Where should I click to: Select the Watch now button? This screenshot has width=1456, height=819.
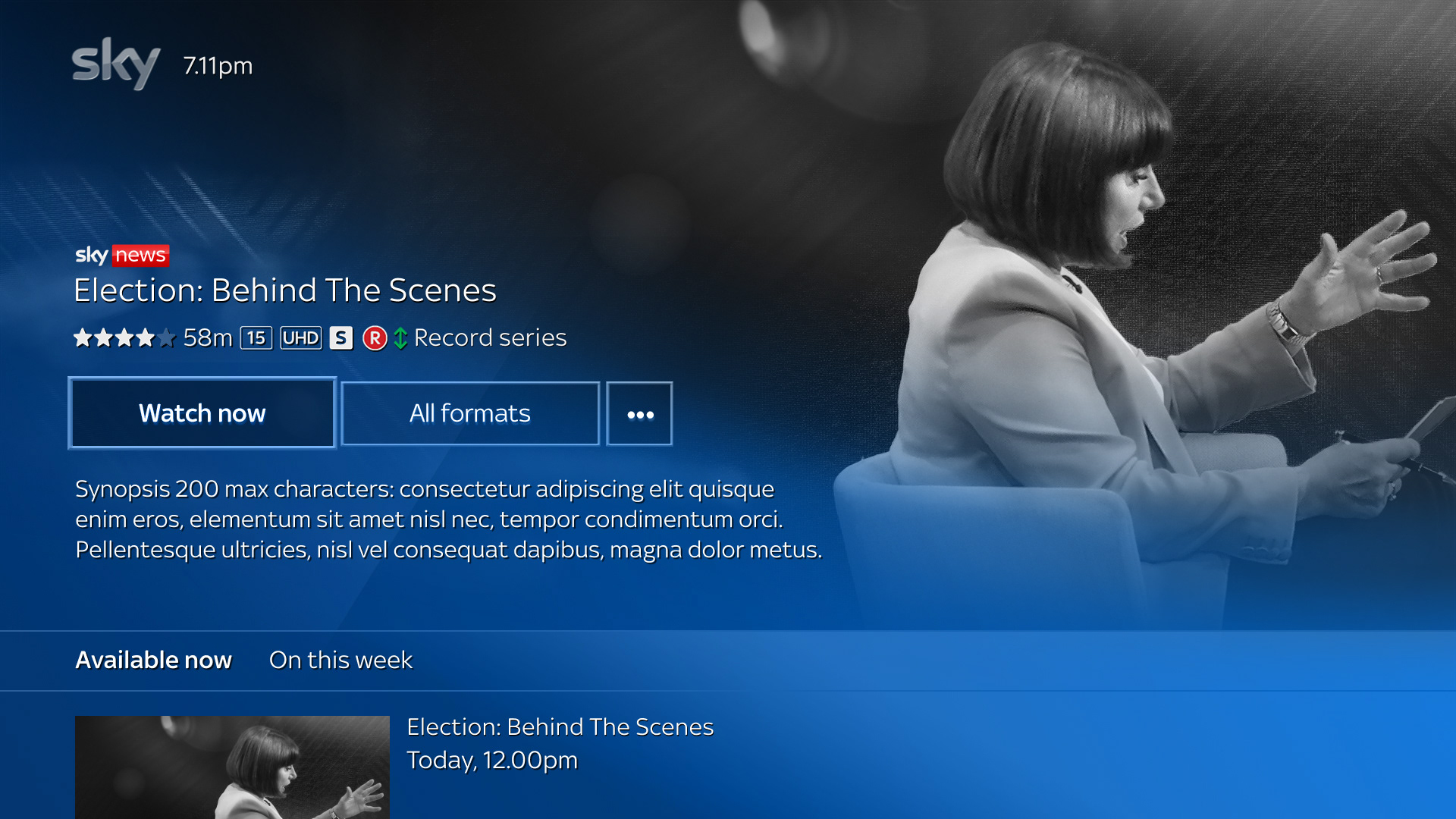click(202, 413)
